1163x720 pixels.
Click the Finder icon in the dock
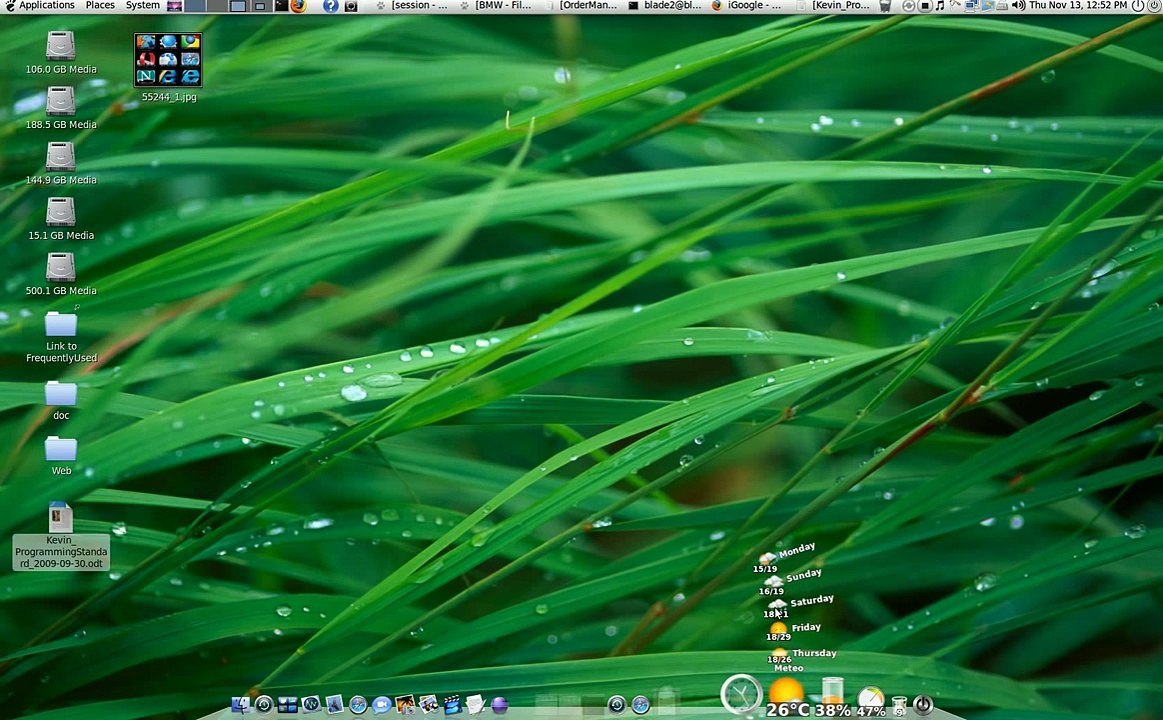(x=240, y=705)
